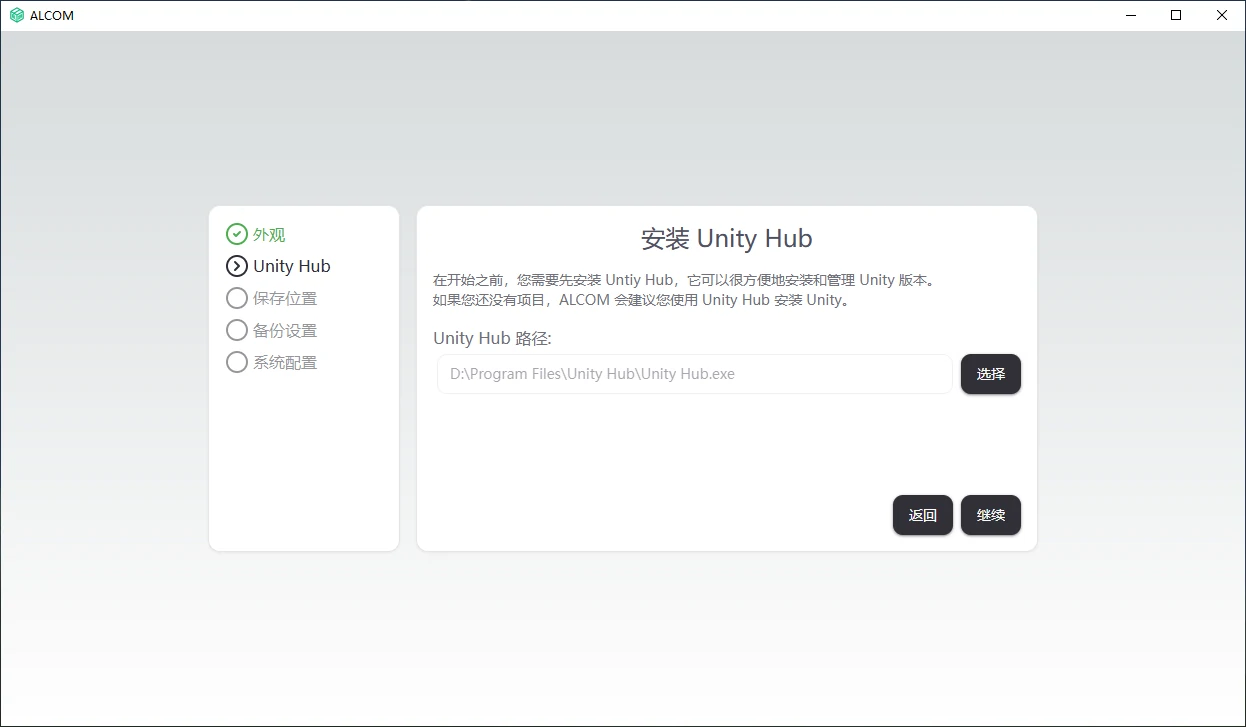Open the 系统配置 step in the sidebar
This screenshot has height=727, width=1246.
[x=285, y=362]
